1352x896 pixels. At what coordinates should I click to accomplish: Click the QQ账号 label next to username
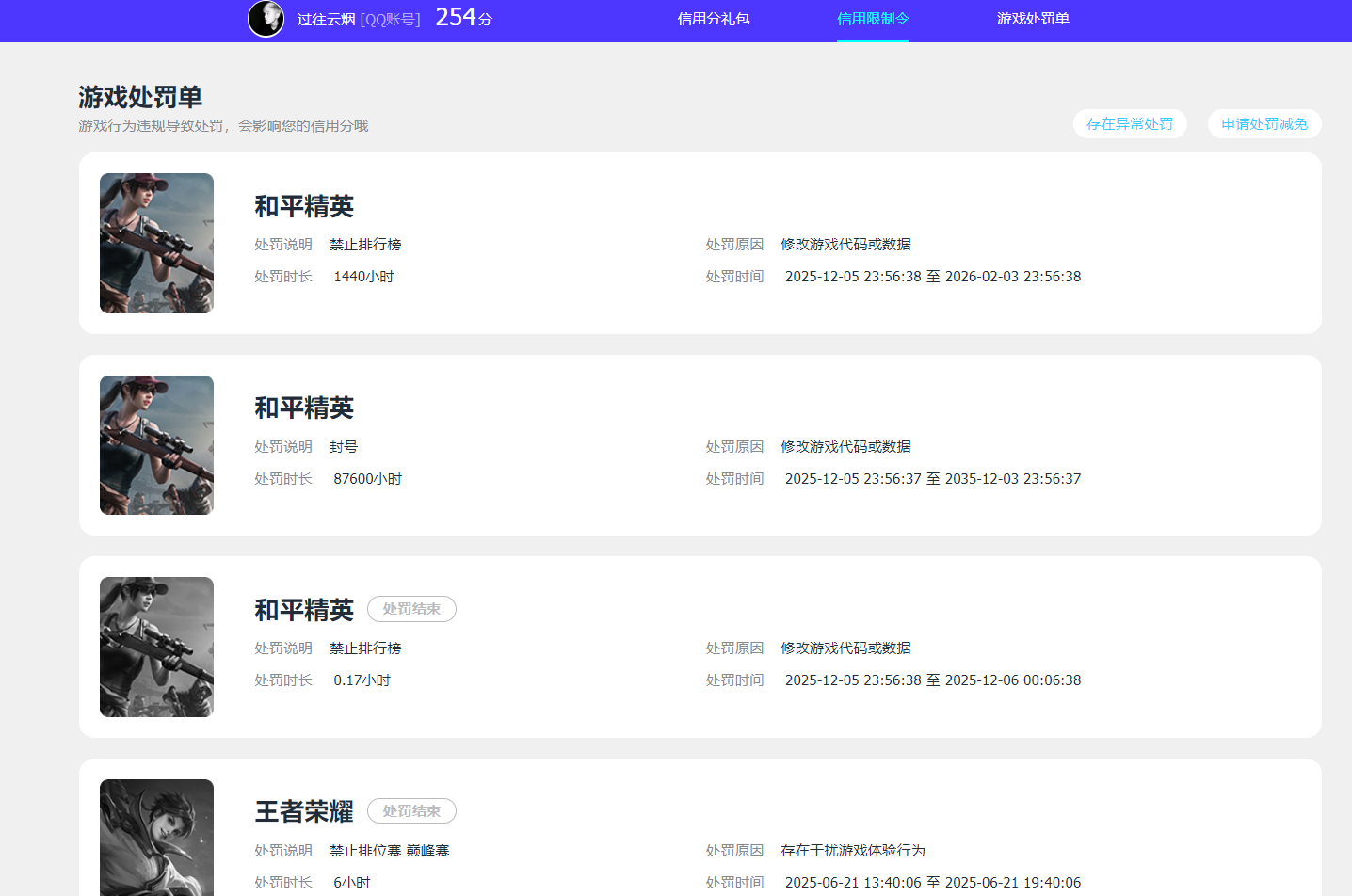tap(392, 20)
